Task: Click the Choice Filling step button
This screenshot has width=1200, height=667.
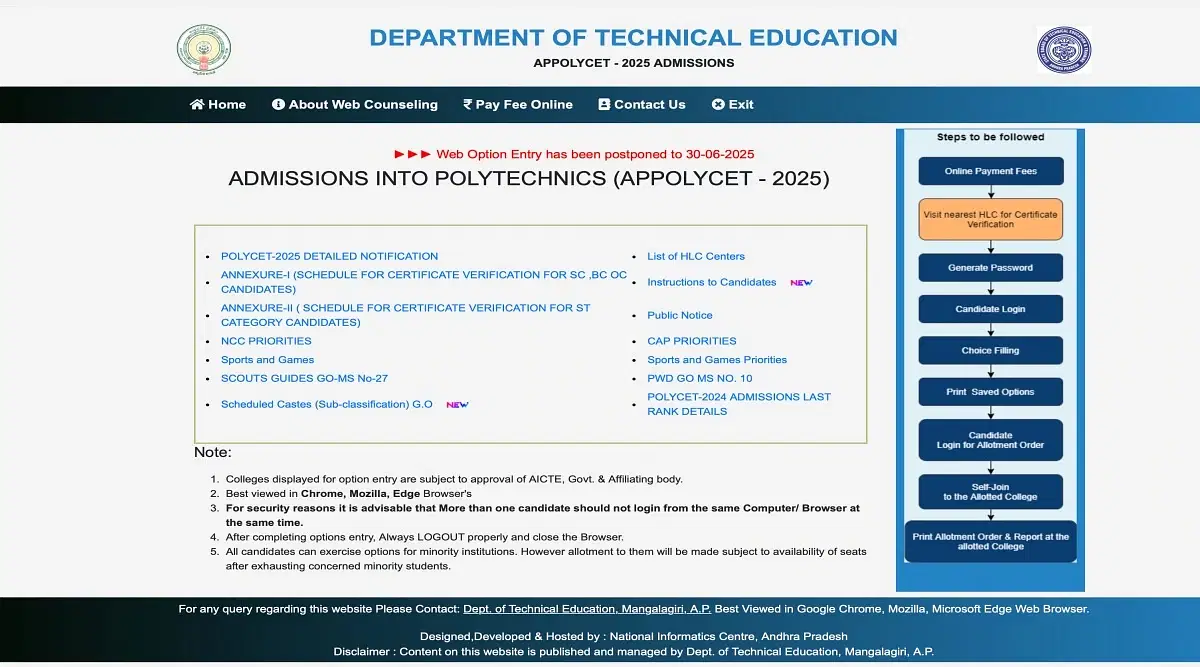Action: pyautogui.click(x=991, y=351)
